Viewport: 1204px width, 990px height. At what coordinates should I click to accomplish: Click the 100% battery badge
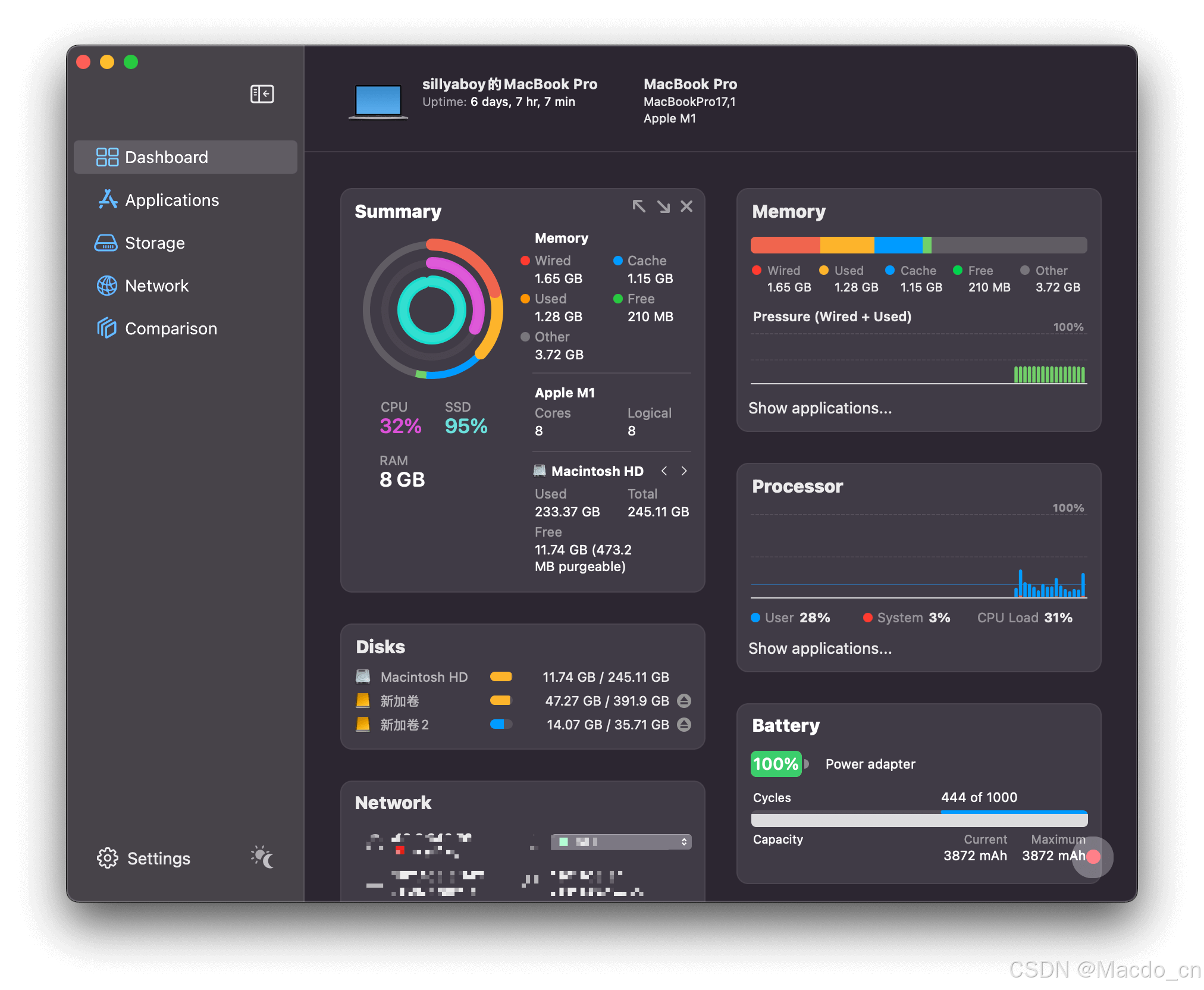[x=776, y=764]
